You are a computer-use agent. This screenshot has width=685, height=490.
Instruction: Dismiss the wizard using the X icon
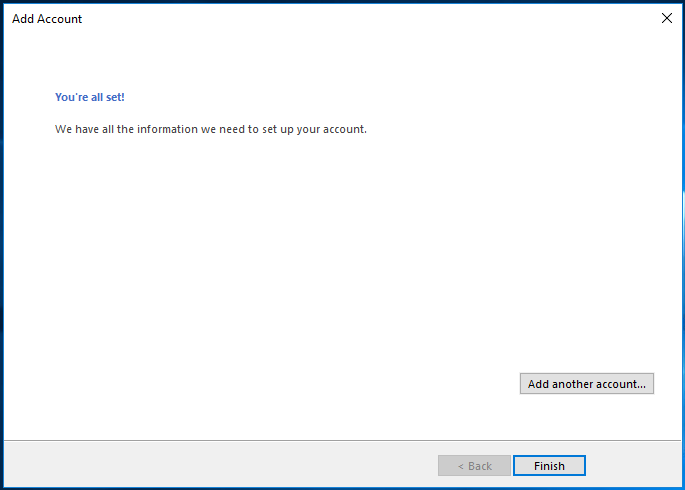click(x=667, y=18)
